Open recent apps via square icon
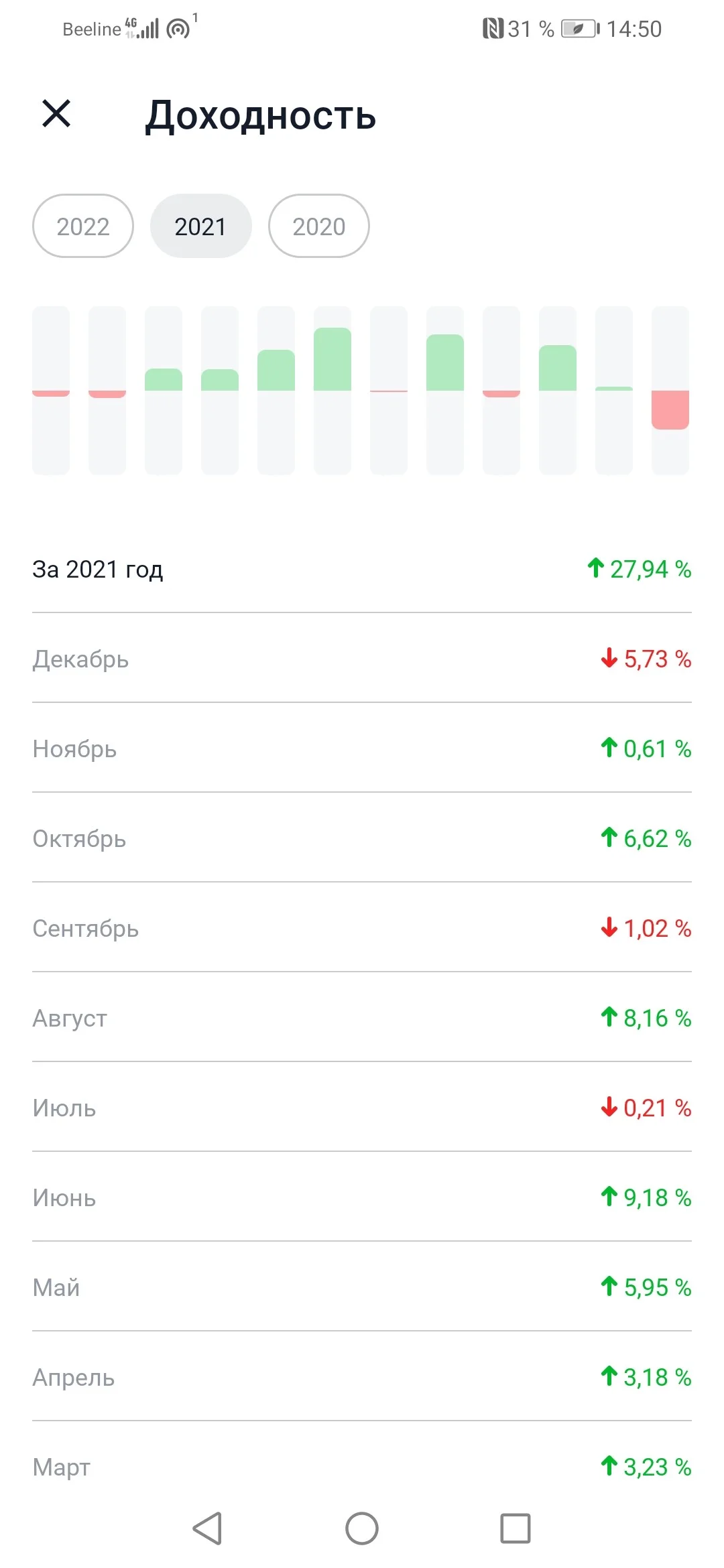The width and height of the screenshot is (724, 1568). tap(516, 1528)
